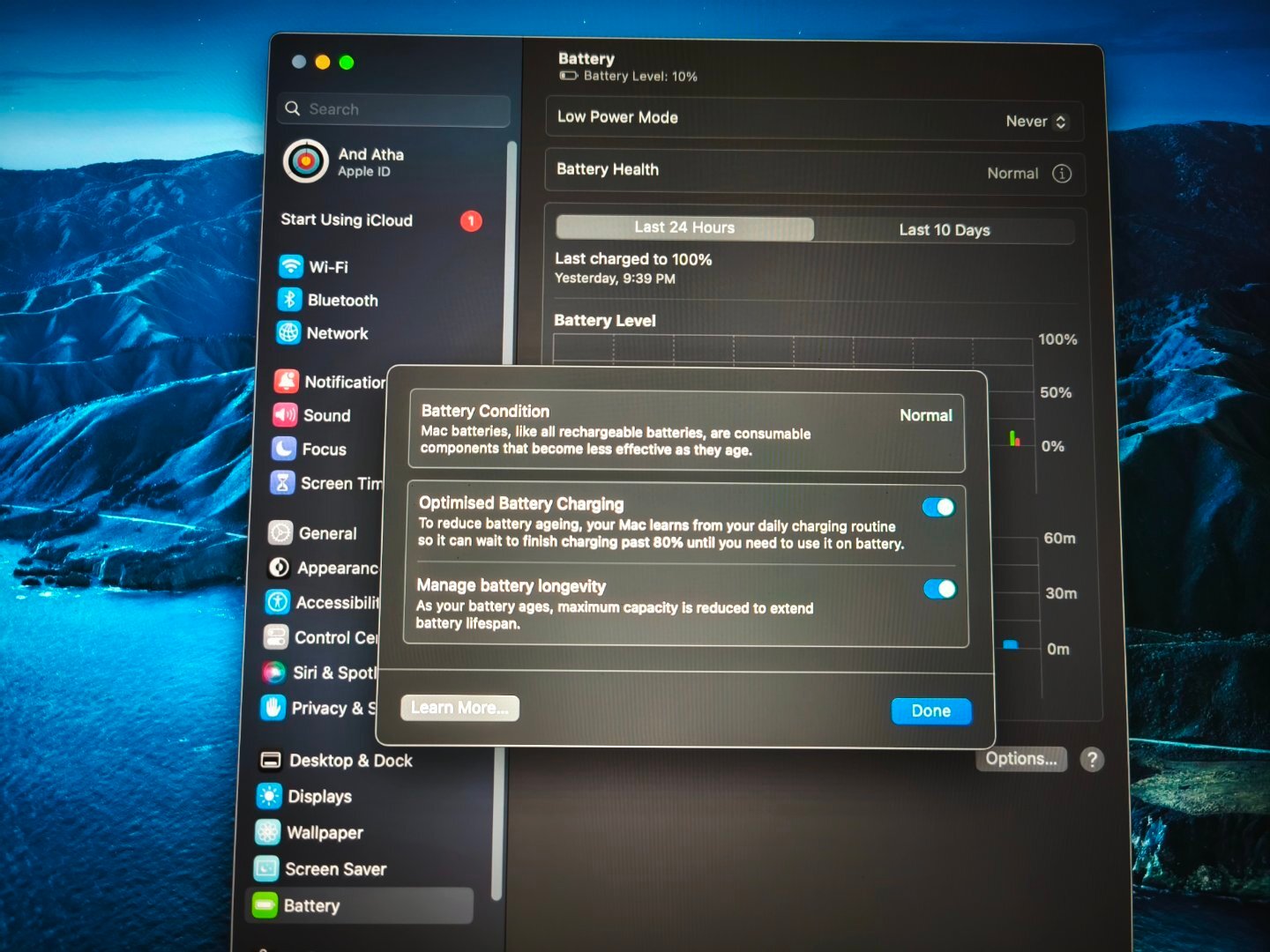Click the Apple ID avatar picture
The width and height of the screenshot is (1270, 952).
305,161
